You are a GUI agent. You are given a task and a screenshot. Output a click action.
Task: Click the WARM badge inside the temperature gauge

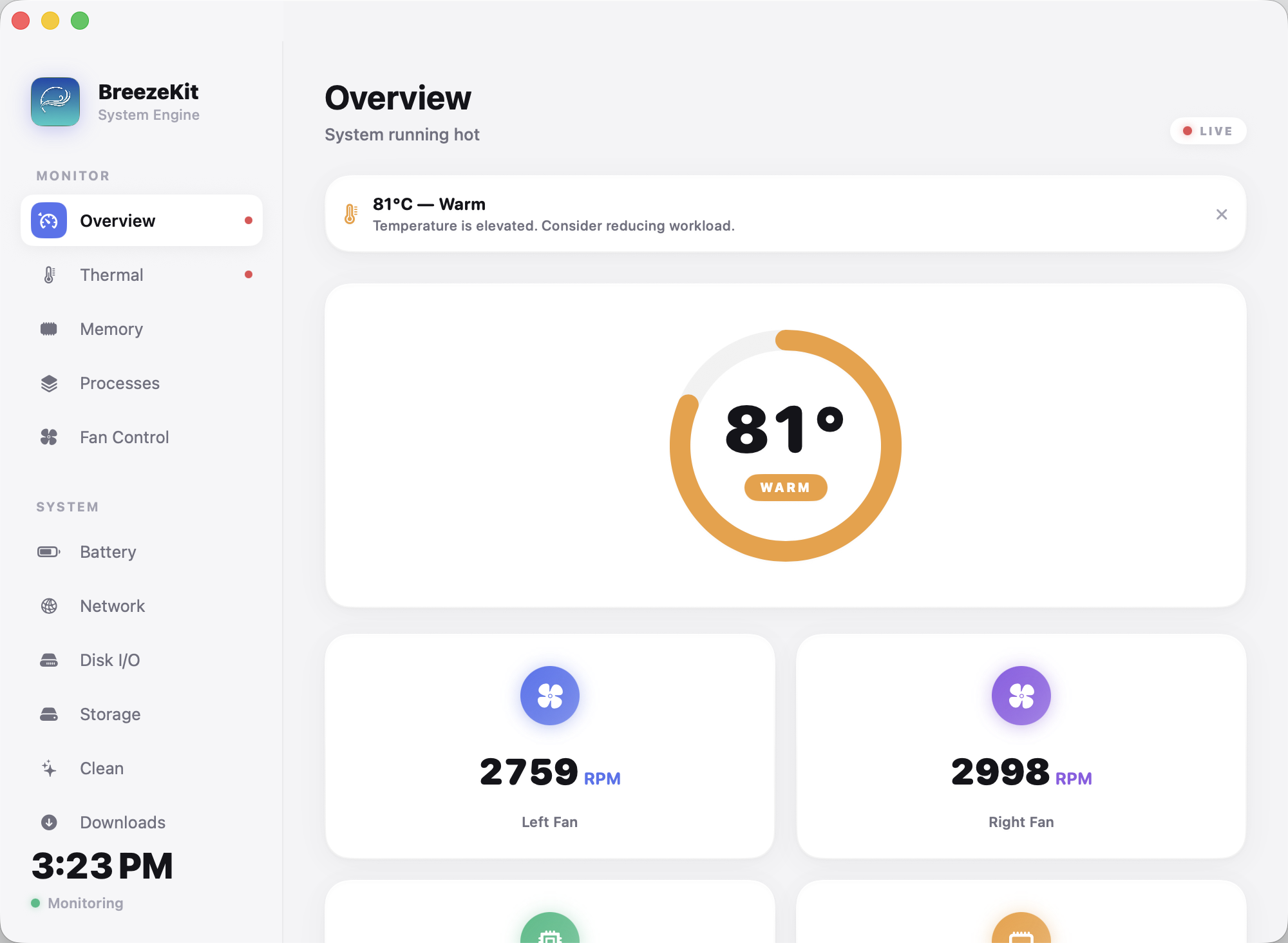click(786, 488)
